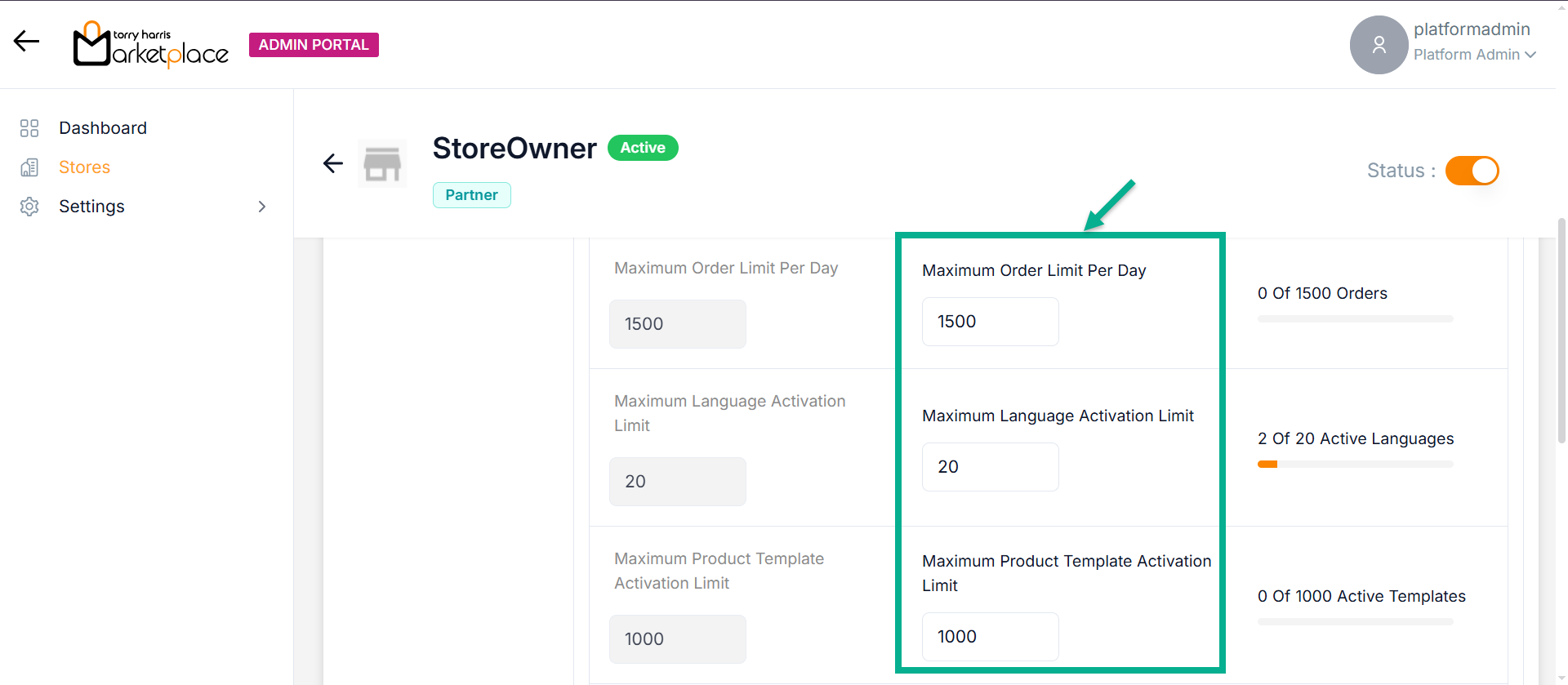
Task: Click the editable Language Activation Limit field
Action: click(x=990, y=467)
